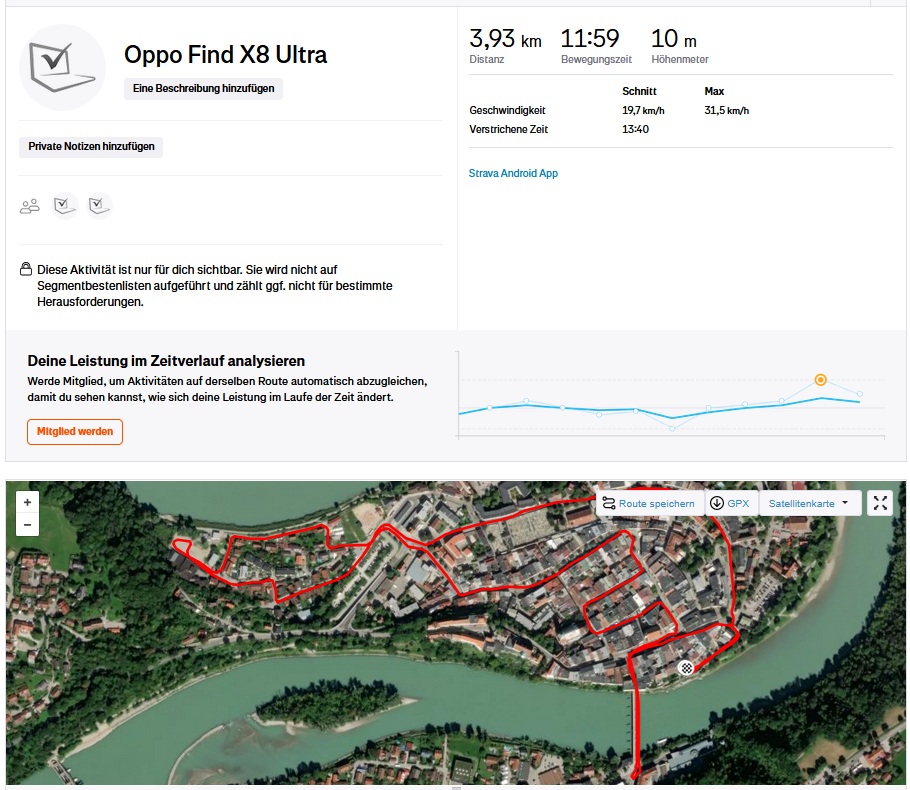Click the 'Distanz' label
Screen dimensions: 910x790
(x=486, y=59)
